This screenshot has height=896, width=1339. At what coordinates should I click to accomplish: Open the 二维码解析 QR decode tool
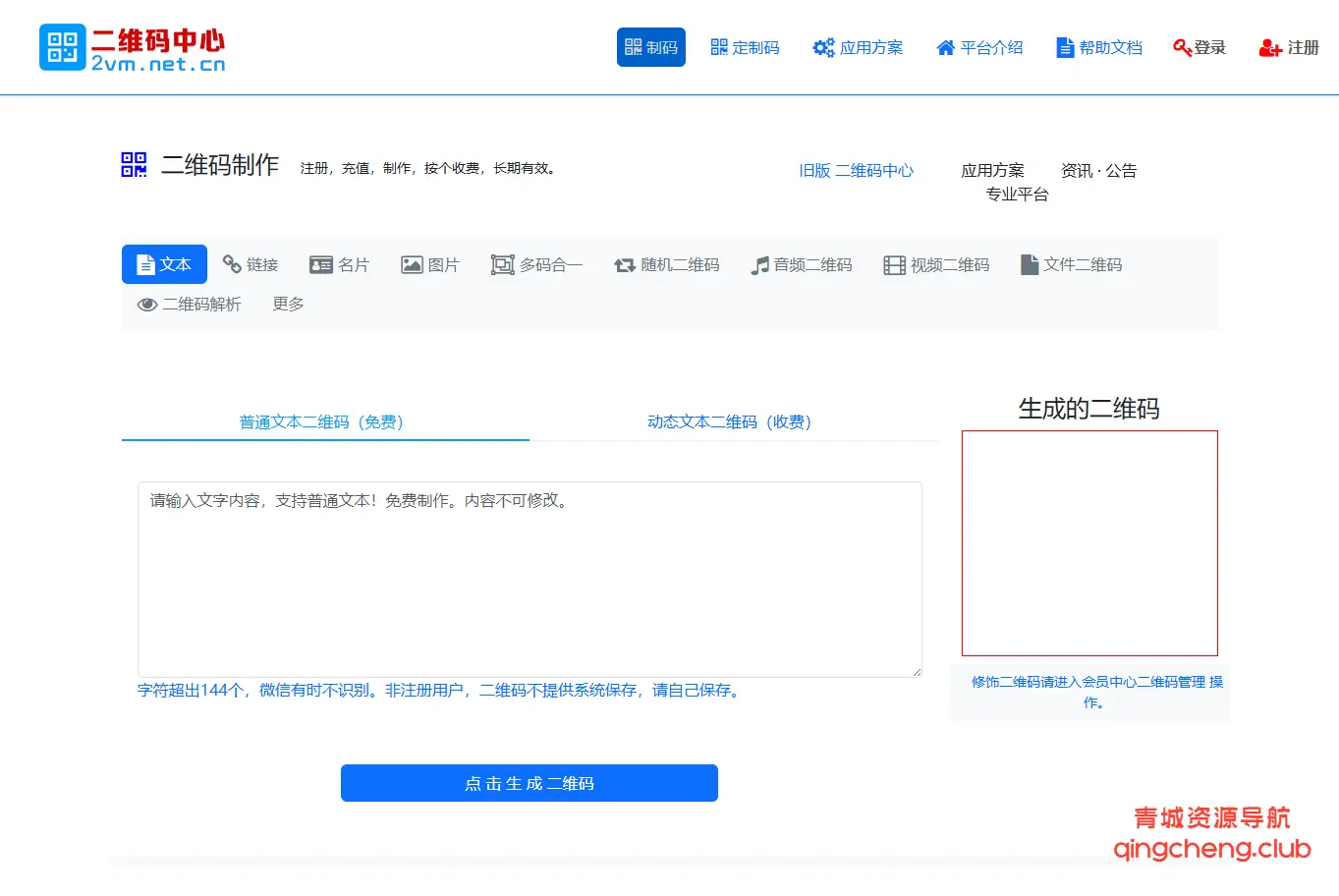(189, 304)
